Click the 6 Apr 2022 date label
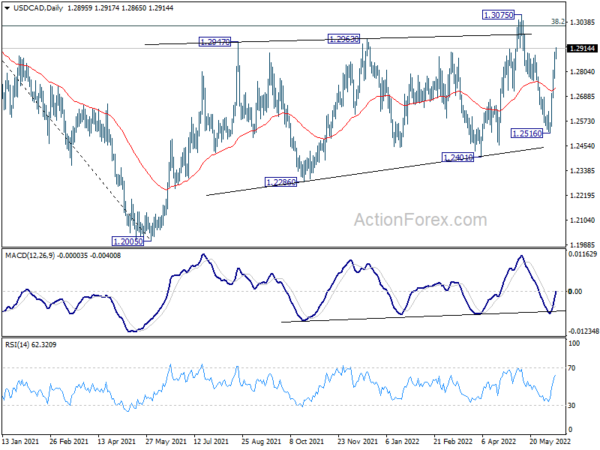This screenshot has width=600, height=450. pos(499,442)
